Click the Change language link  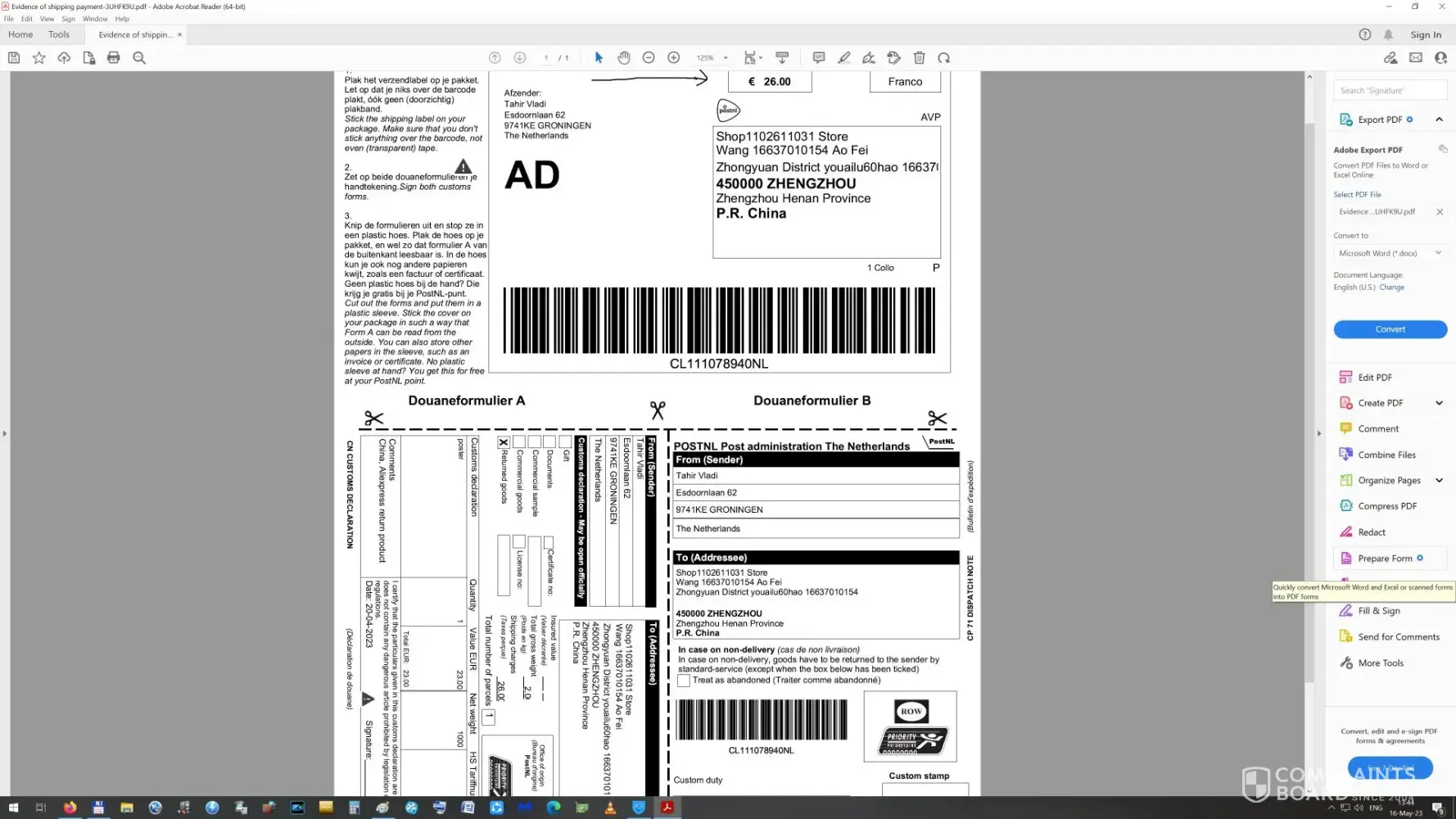[1391, 287]
